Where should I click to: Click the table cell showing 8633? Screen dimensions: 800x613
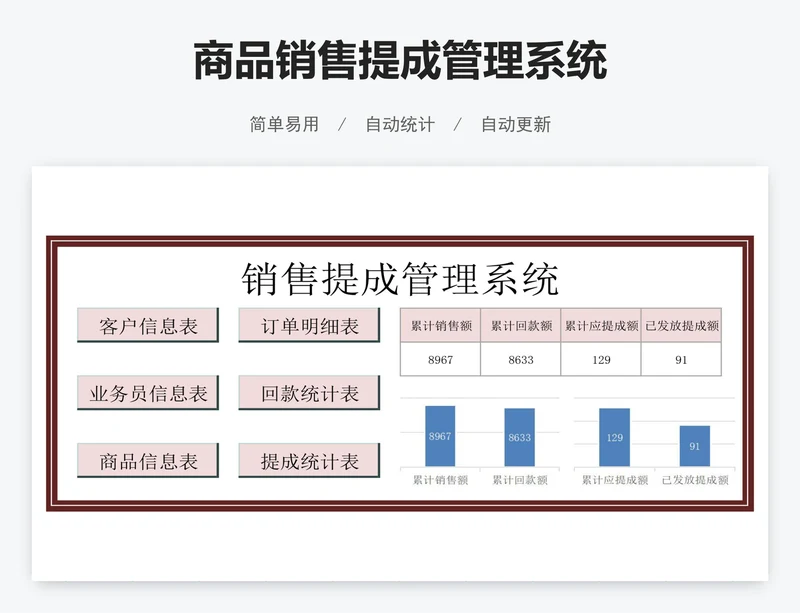[x=520, y=359]
